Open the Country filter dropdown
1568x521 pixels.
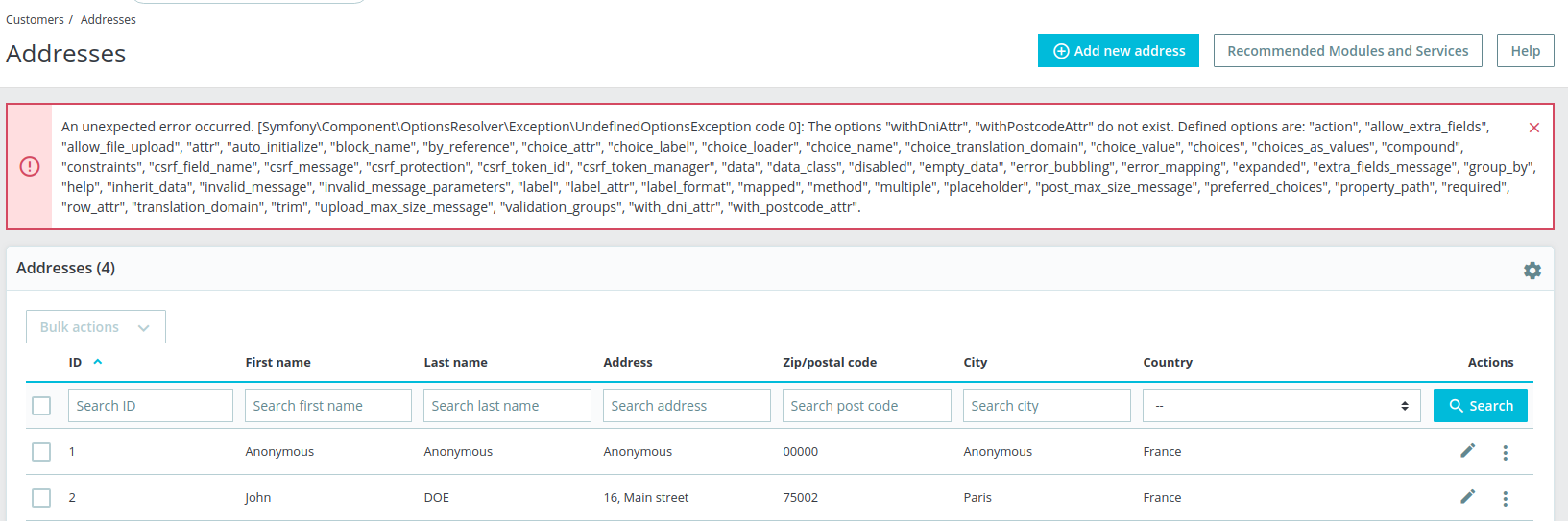[x=1282, y=406]
